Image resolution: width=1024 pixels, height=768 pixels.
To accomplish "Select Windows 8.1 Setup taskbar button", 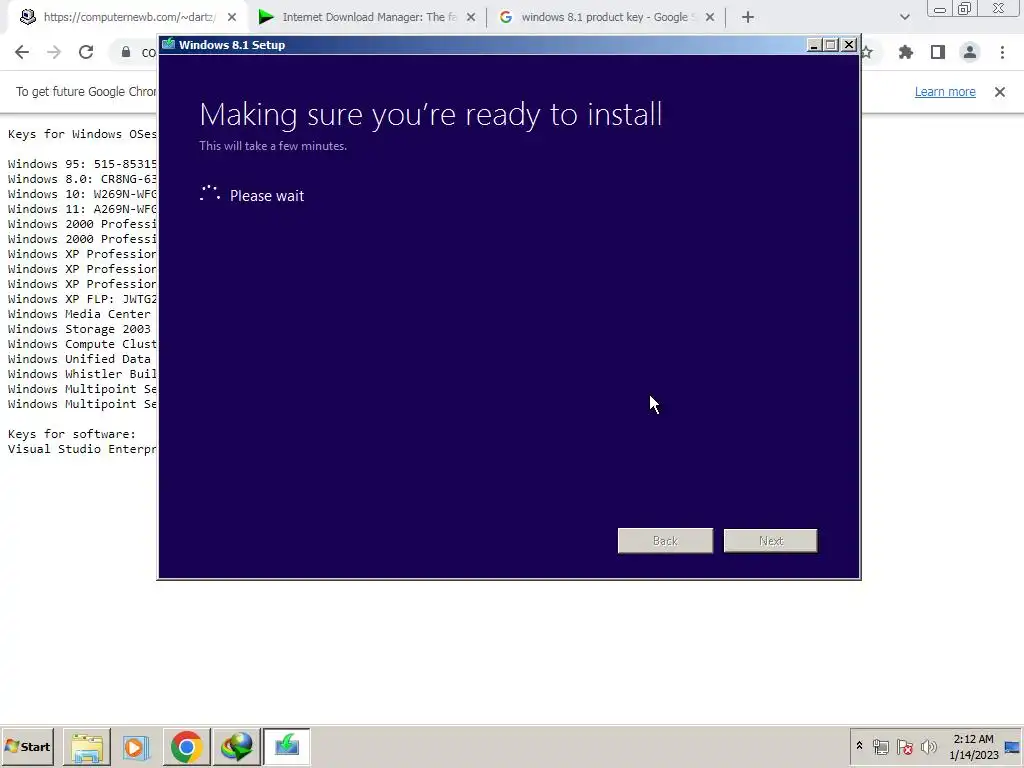I will click(287, 746).
